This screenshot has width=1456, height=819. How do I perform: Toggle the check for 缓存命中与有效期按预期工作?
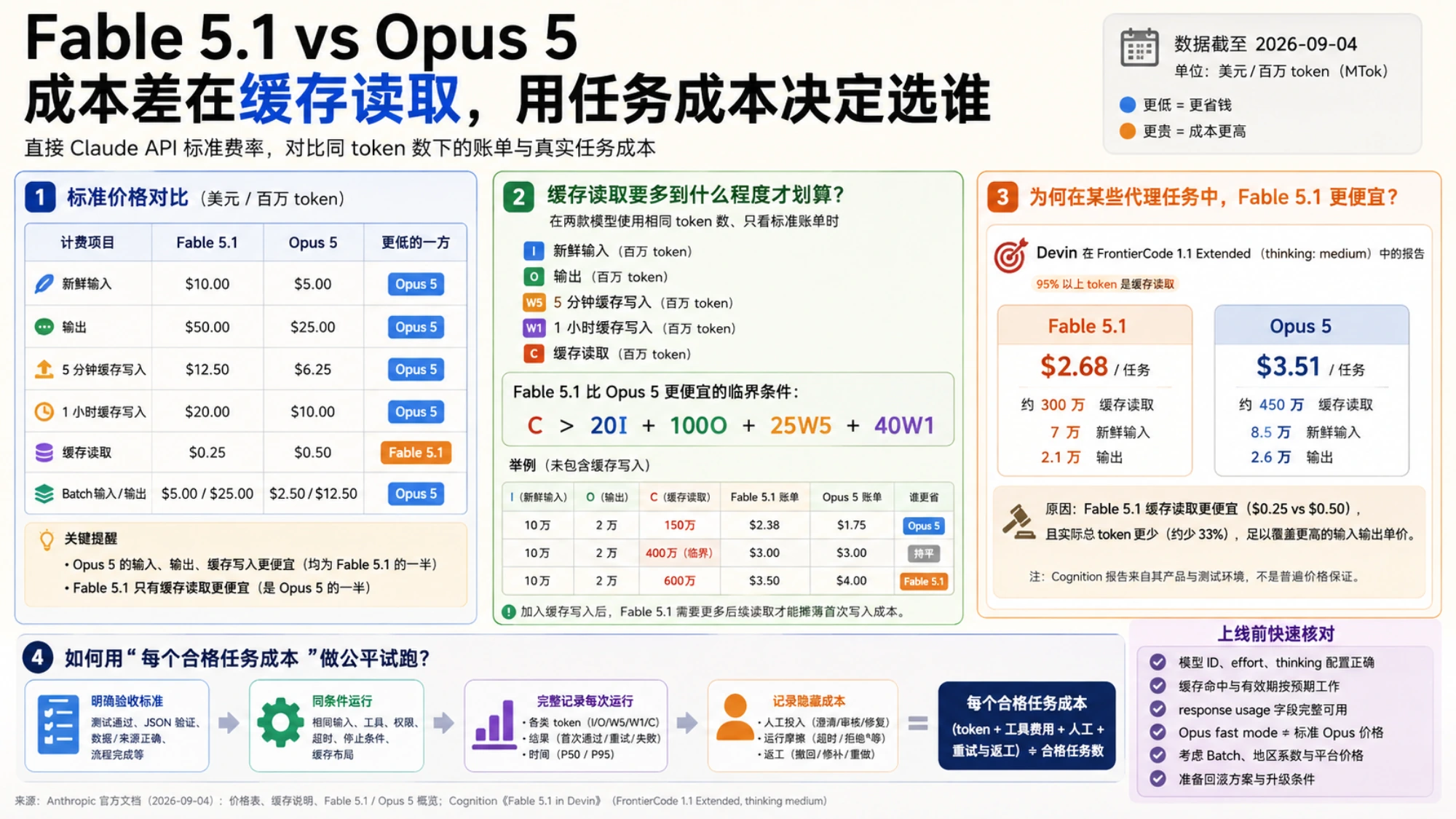coord(1158,686)
